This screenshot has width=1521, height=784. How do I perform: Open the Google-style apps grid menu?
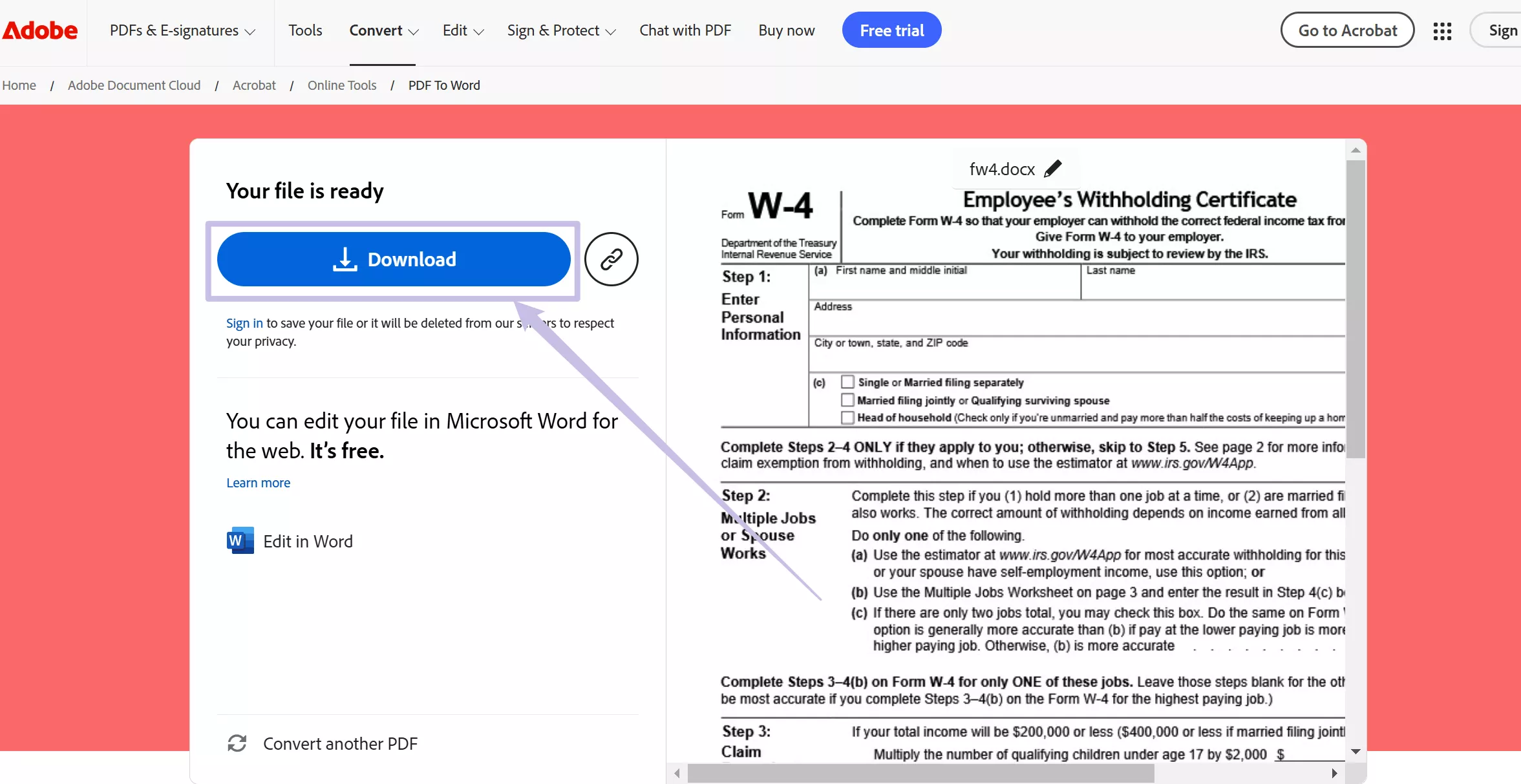click(x=1443, y=30)
